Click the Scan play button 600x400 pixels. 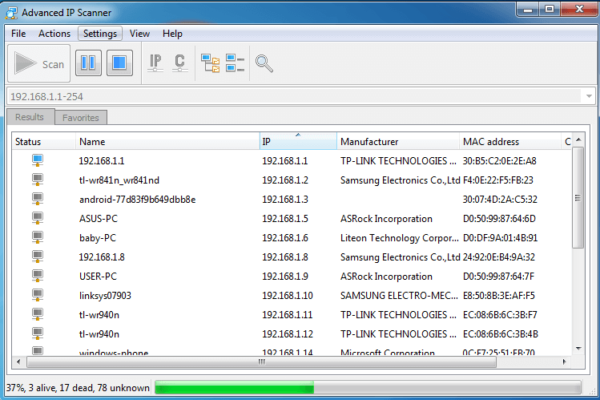tap(38, 64)
